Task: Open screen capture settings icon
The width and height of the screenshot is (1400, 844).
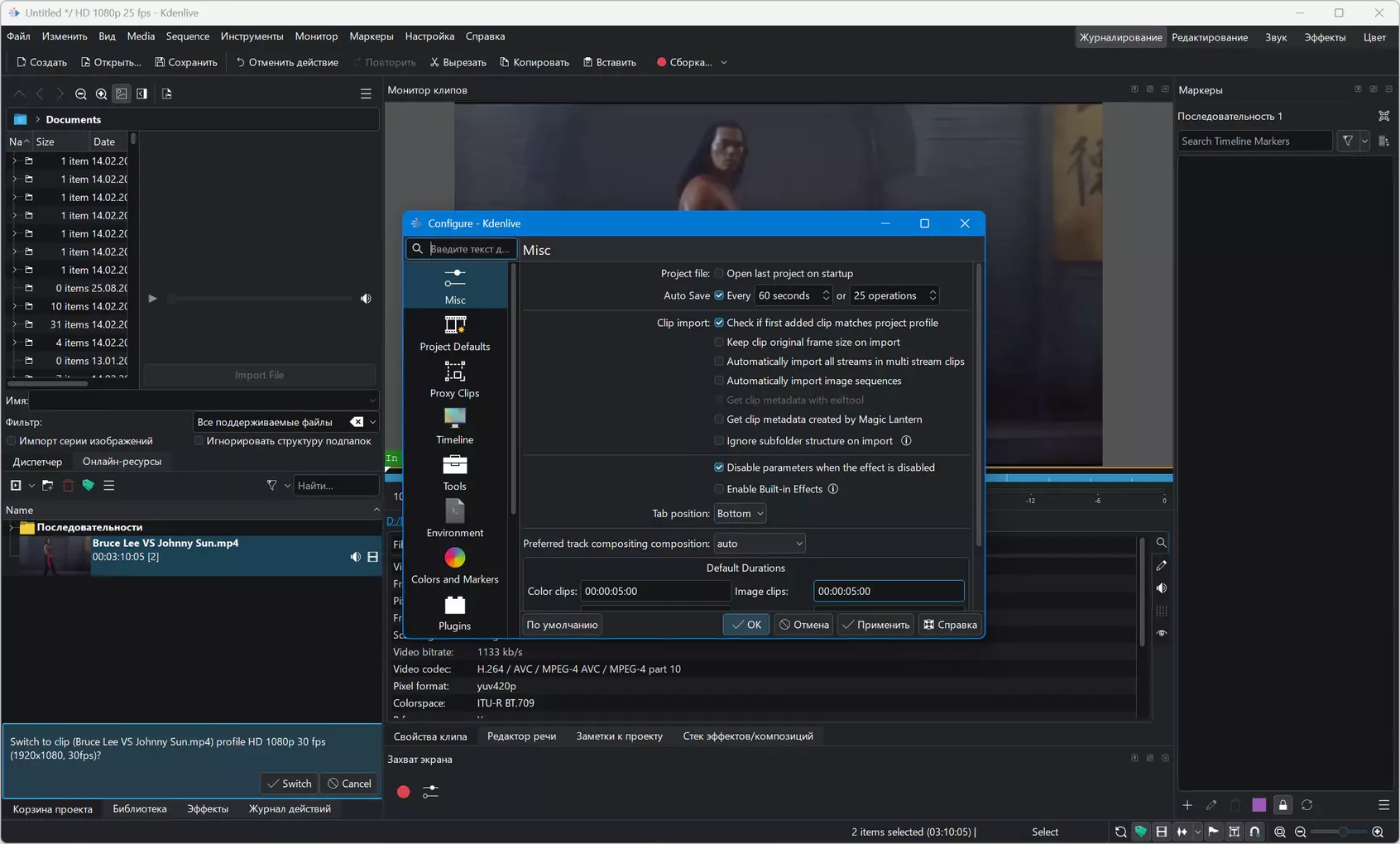Action: tap(430, 792)
